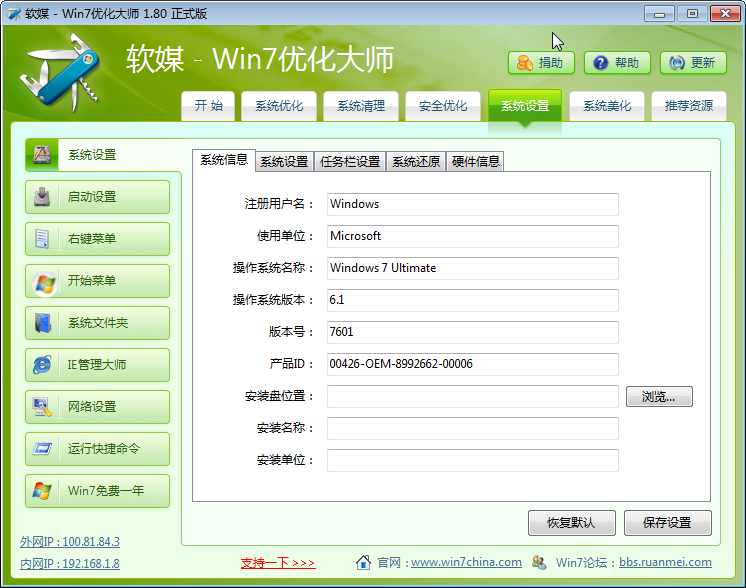Click the red 支持一下 >>> link
This screenshot has height=588, width=746.
click(278, 563)
